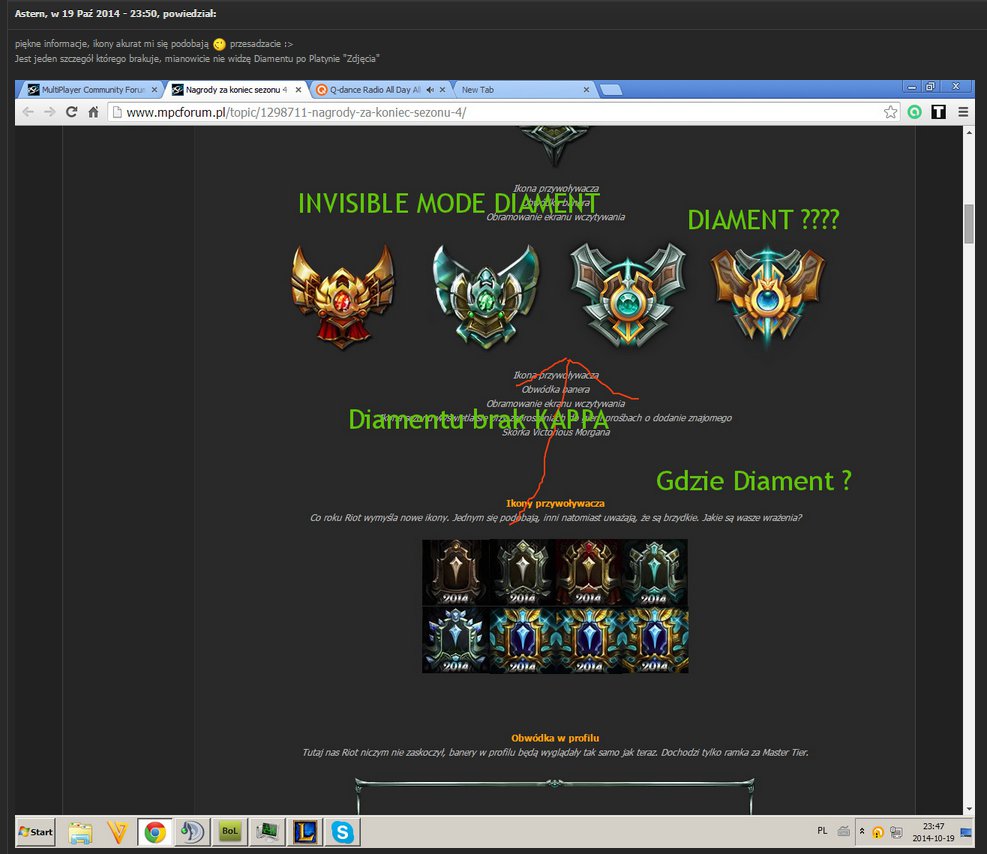This screenshot has width=987, height=854.
Task: Expand hidden system tray icons chevron
Action: pyautogui.click(x=862, y=831)
